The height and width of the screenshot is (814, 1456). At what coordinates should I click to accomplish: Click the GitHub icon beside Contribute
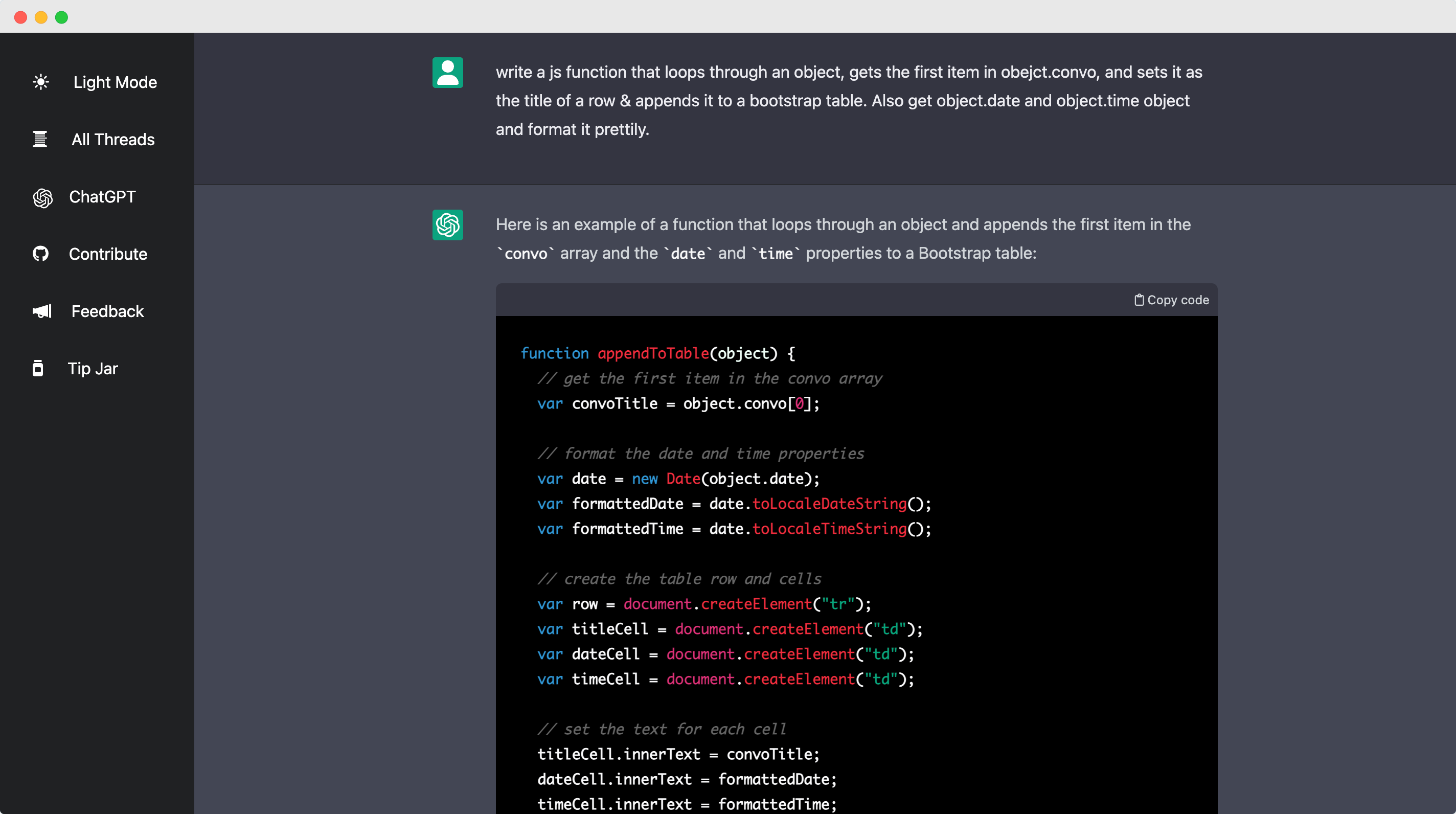41,254
